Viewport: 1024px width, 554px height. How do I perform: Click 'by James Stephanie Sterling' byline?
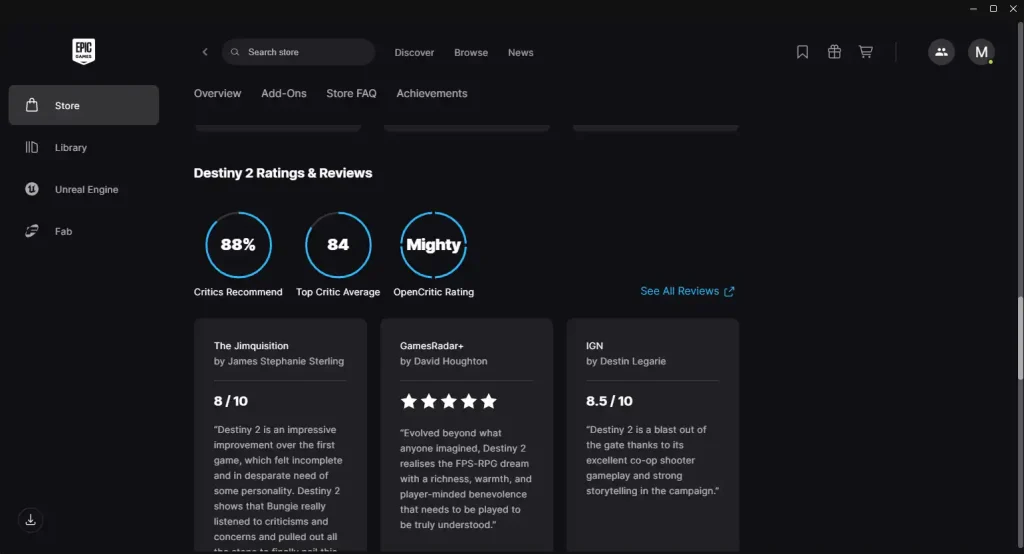click(x=279, y=361)
